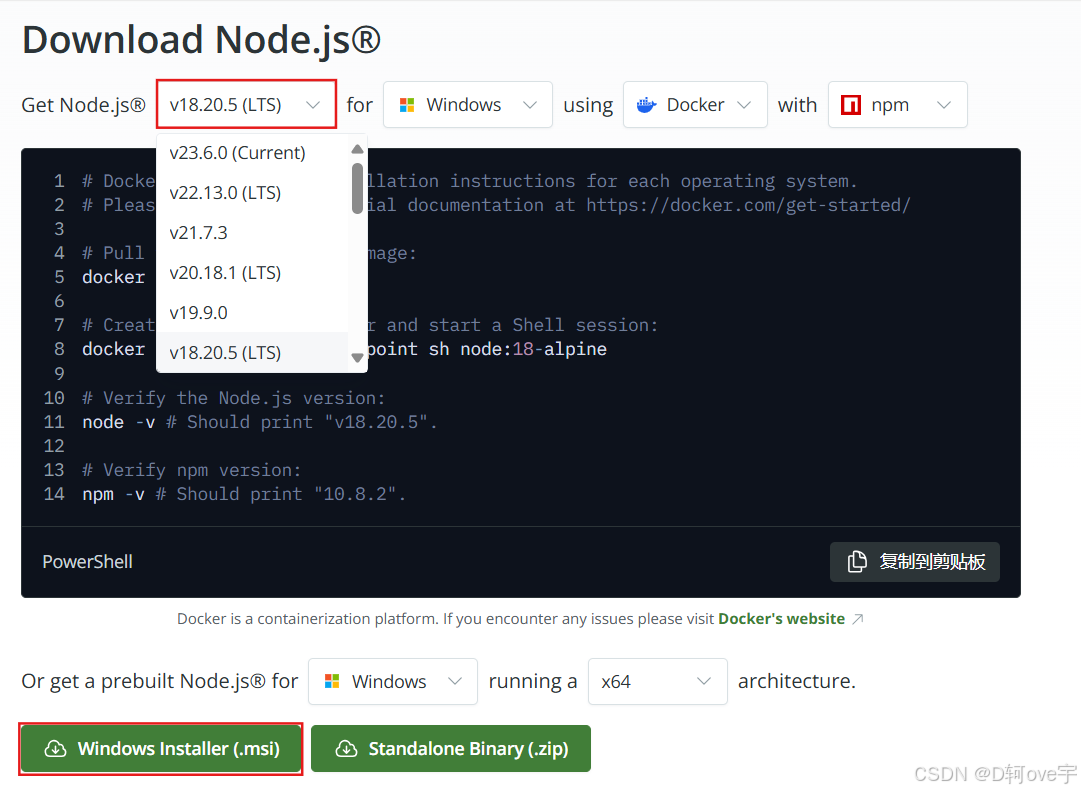Click the chevron arrow on the Docker selector

click(x=744, y=105)
